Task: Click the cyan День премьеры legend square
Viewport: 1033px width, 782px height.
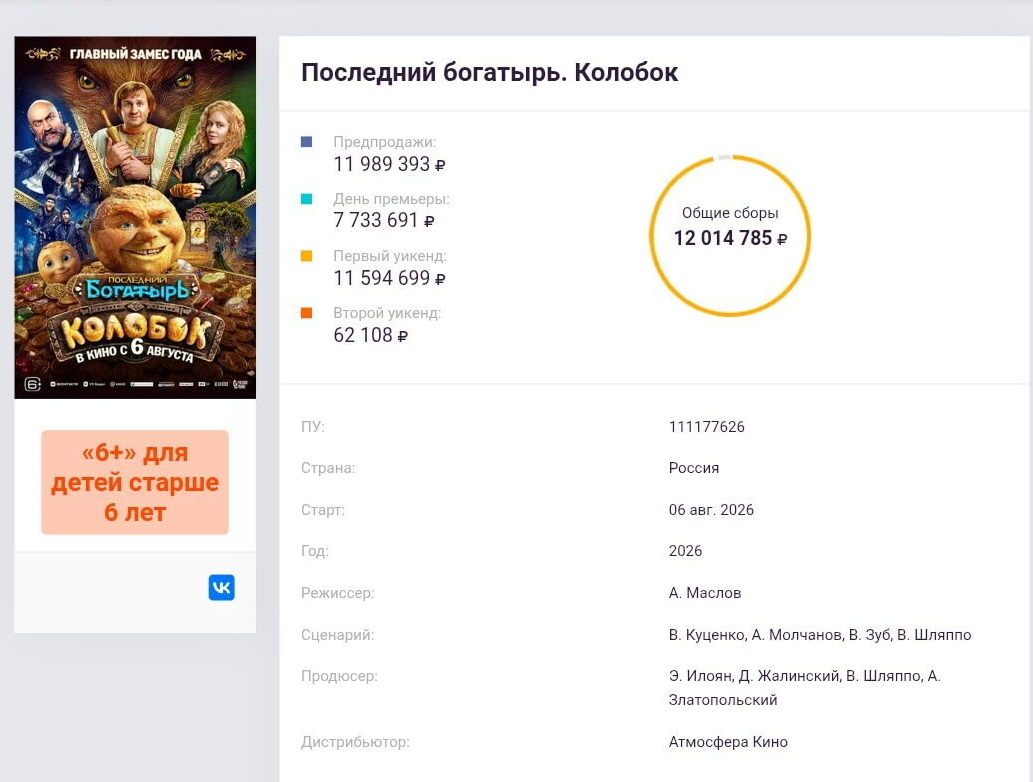Action: (306, 199)
